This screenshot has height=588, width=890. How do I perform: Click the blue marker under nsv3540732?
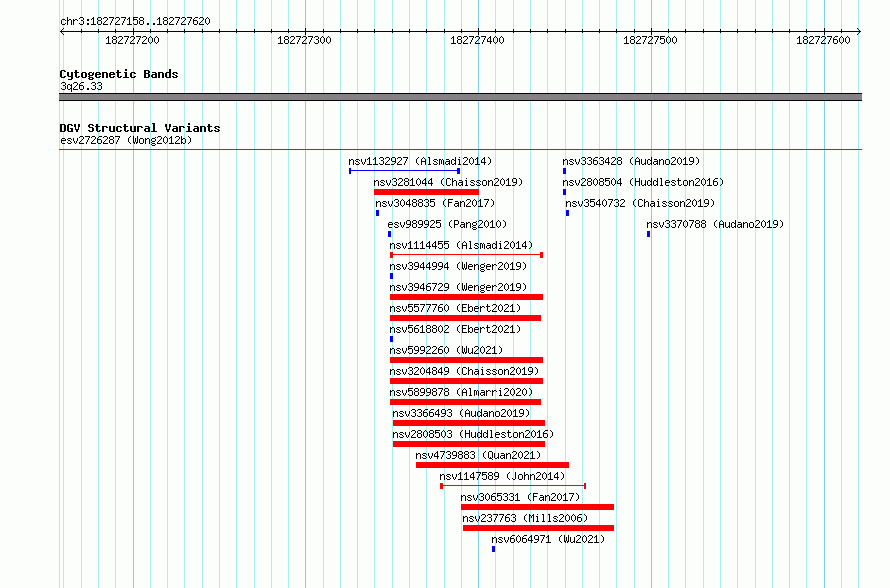click(x=568, y=213)
